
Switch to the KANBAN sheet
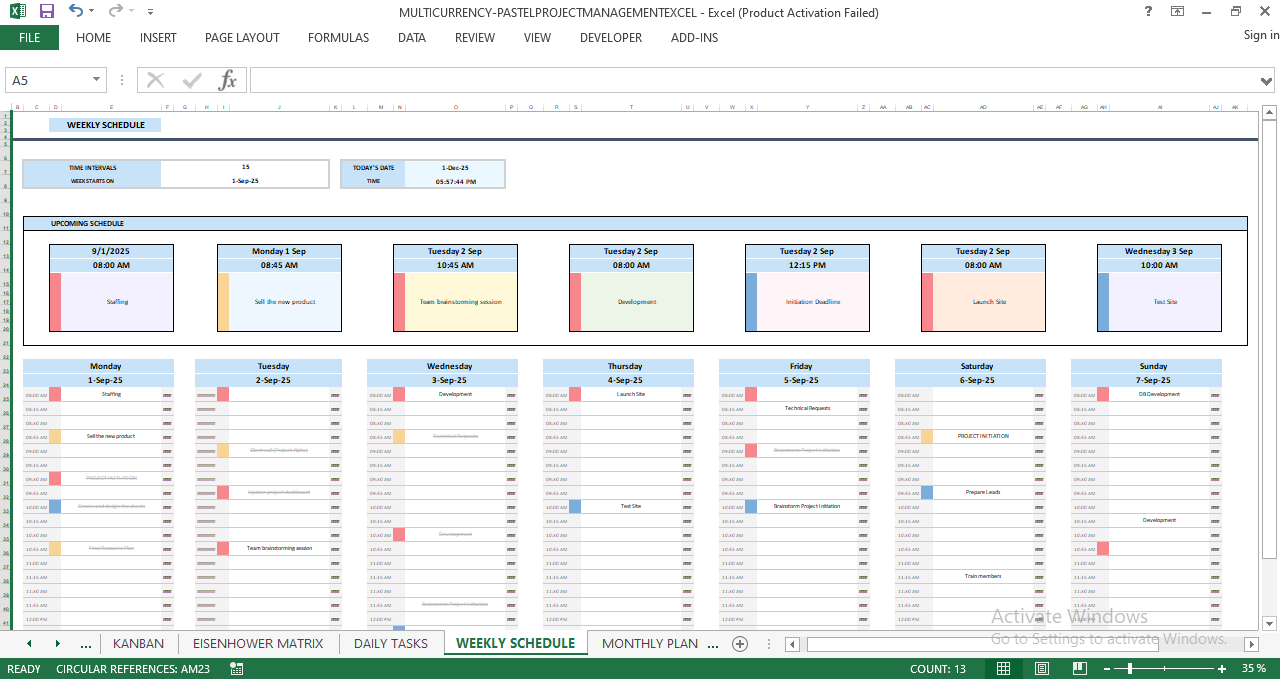click(138, 644)
